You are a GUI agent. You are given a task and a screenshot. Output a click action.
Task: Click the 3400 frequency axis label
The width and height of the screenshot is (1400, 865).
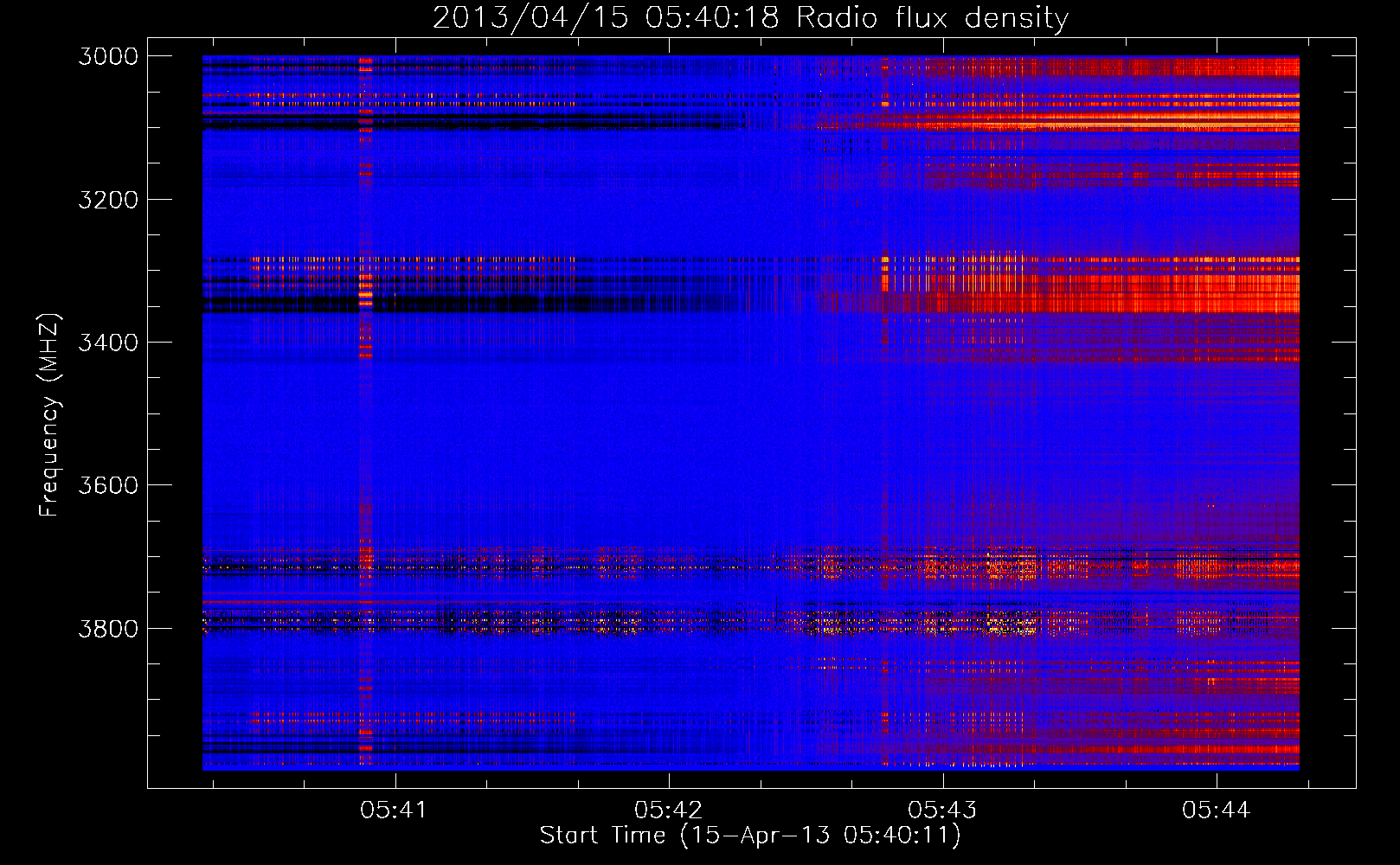108,343
